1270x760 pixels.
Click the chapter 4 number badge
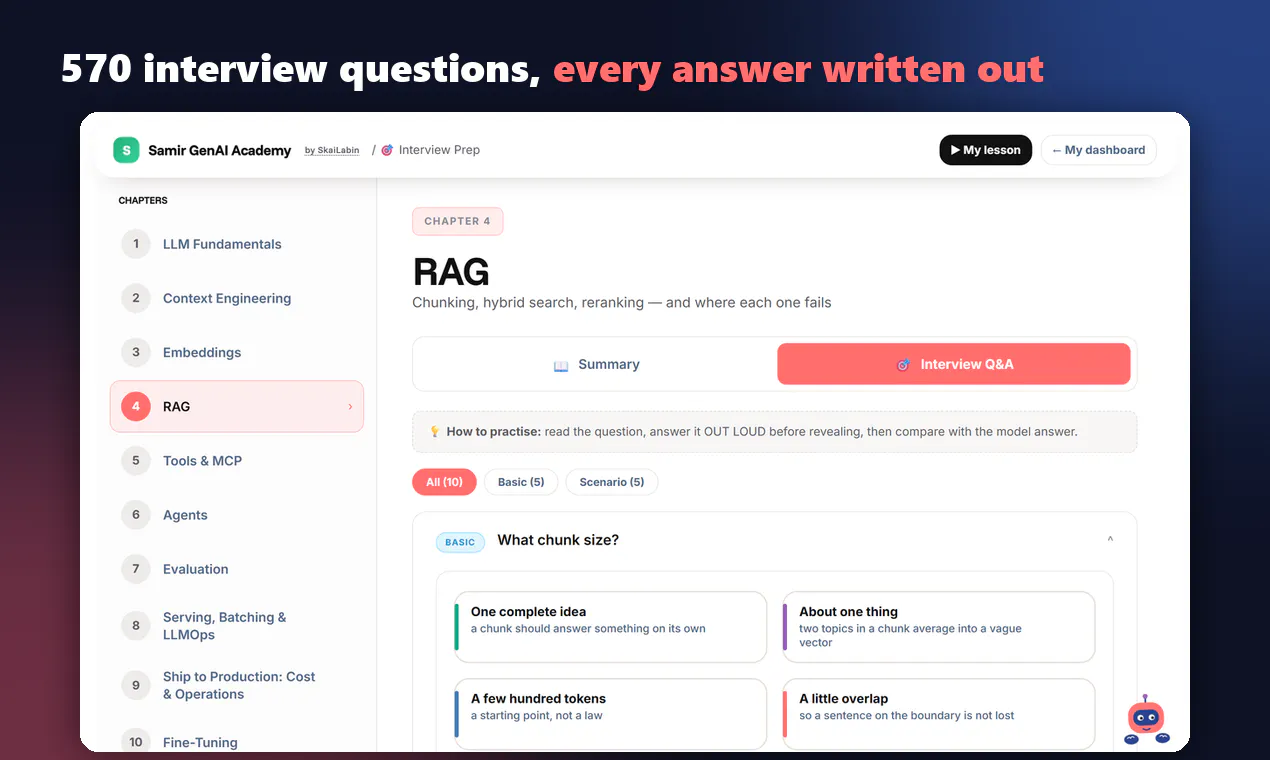(136, 407)
